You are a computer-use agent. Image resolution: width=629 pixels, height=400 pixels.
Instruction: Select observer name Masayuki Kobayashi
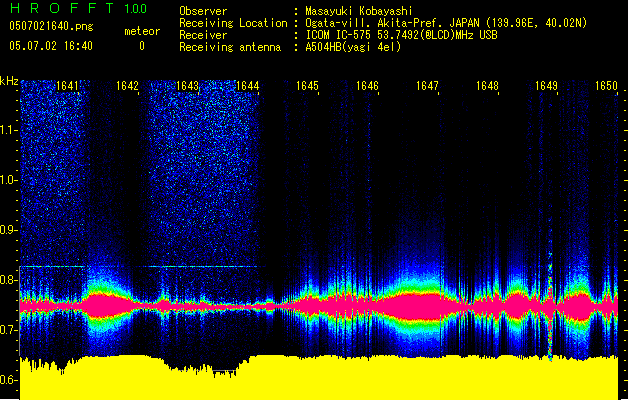(359, 11)
